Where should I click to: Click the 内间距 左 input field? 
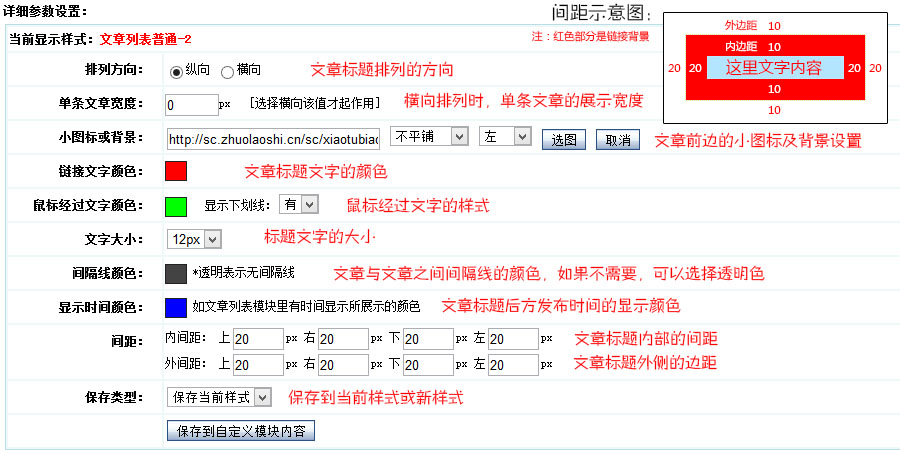(x=514, y=340)
